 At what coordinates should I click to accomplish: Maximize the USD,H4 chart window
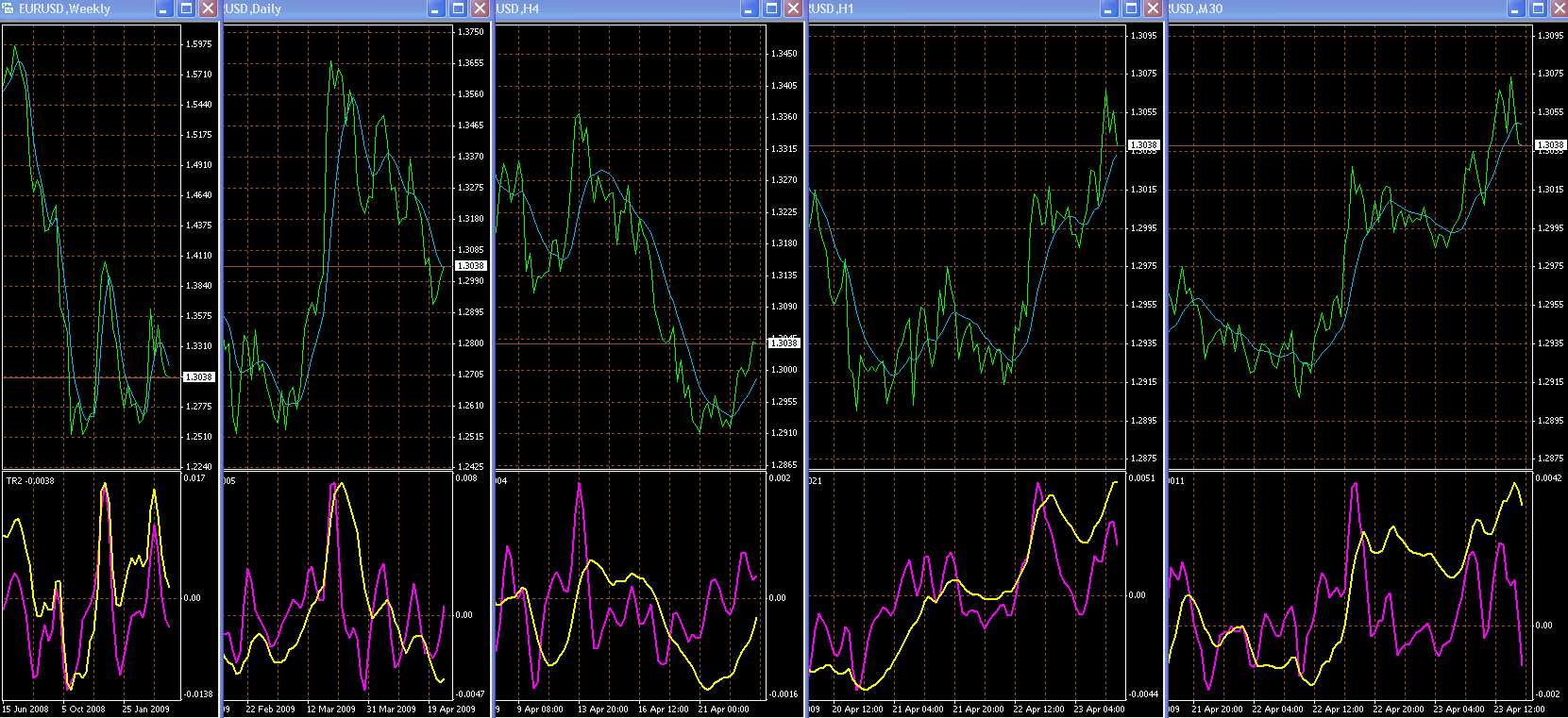click(x=771, y=8)
